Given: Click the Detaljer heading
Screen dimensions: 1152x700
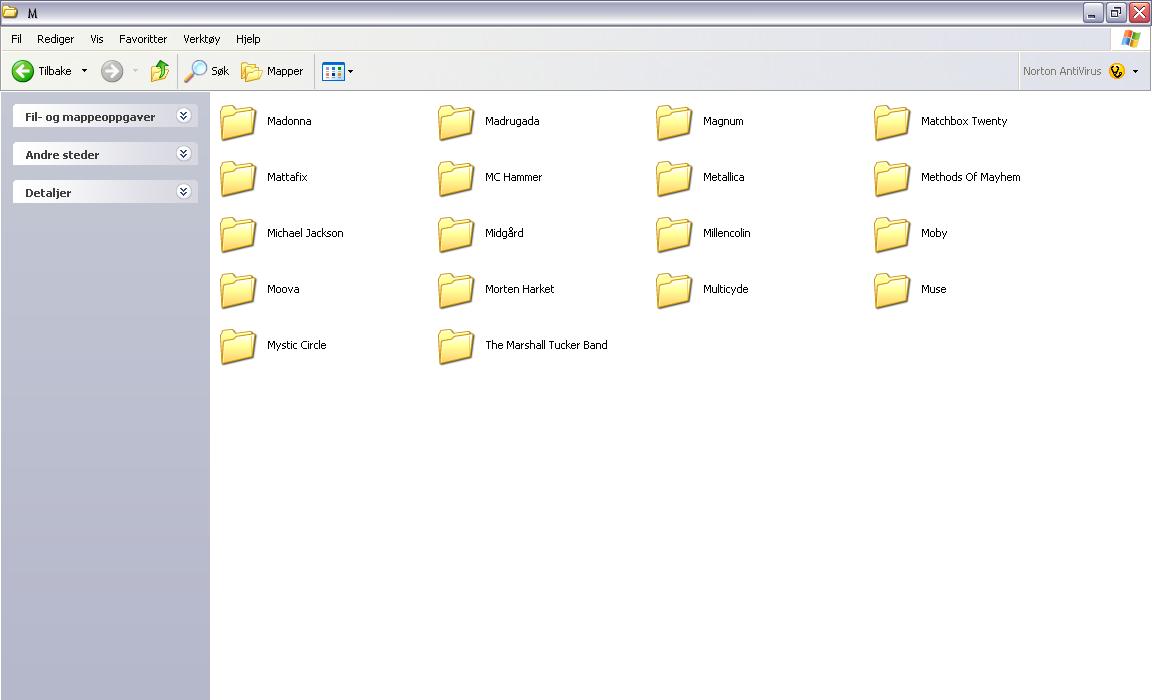Looking at the screenshot, I should click(48, 193).
